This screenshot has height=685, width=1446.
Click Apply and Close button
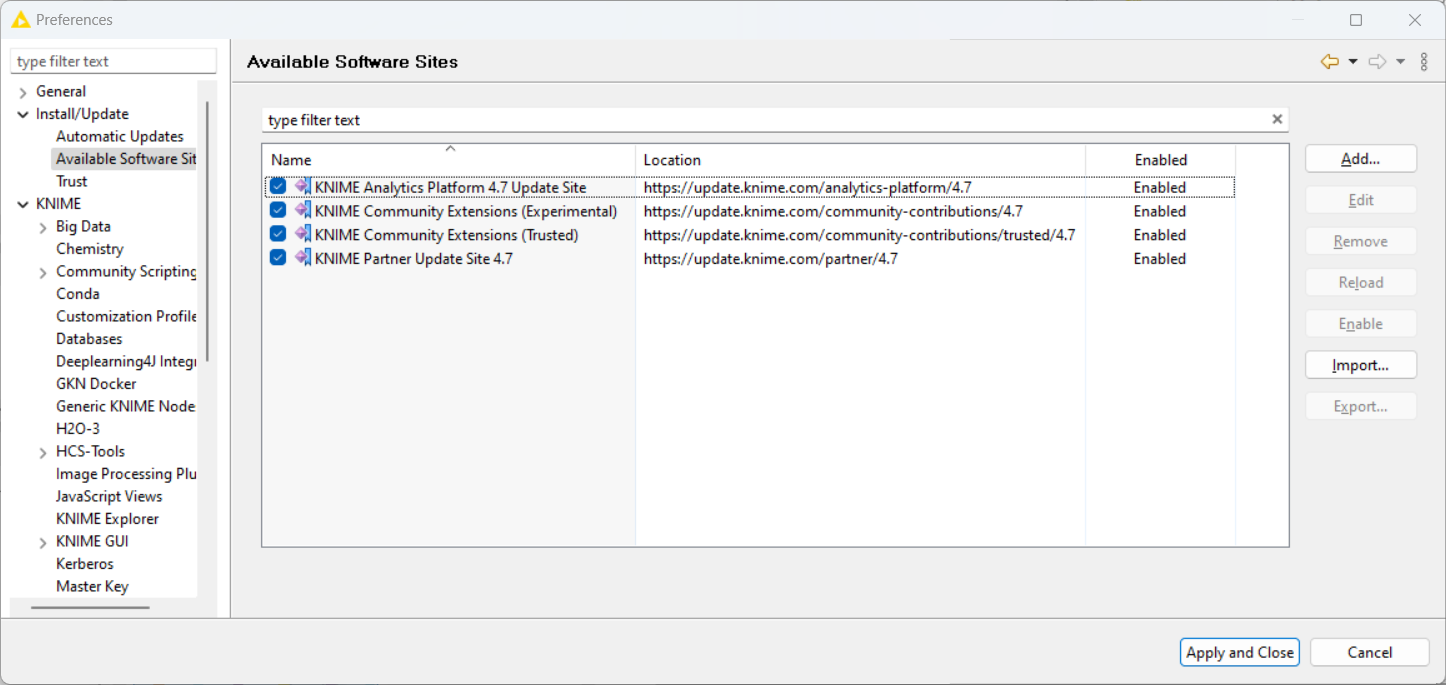tap(1240, 652)
